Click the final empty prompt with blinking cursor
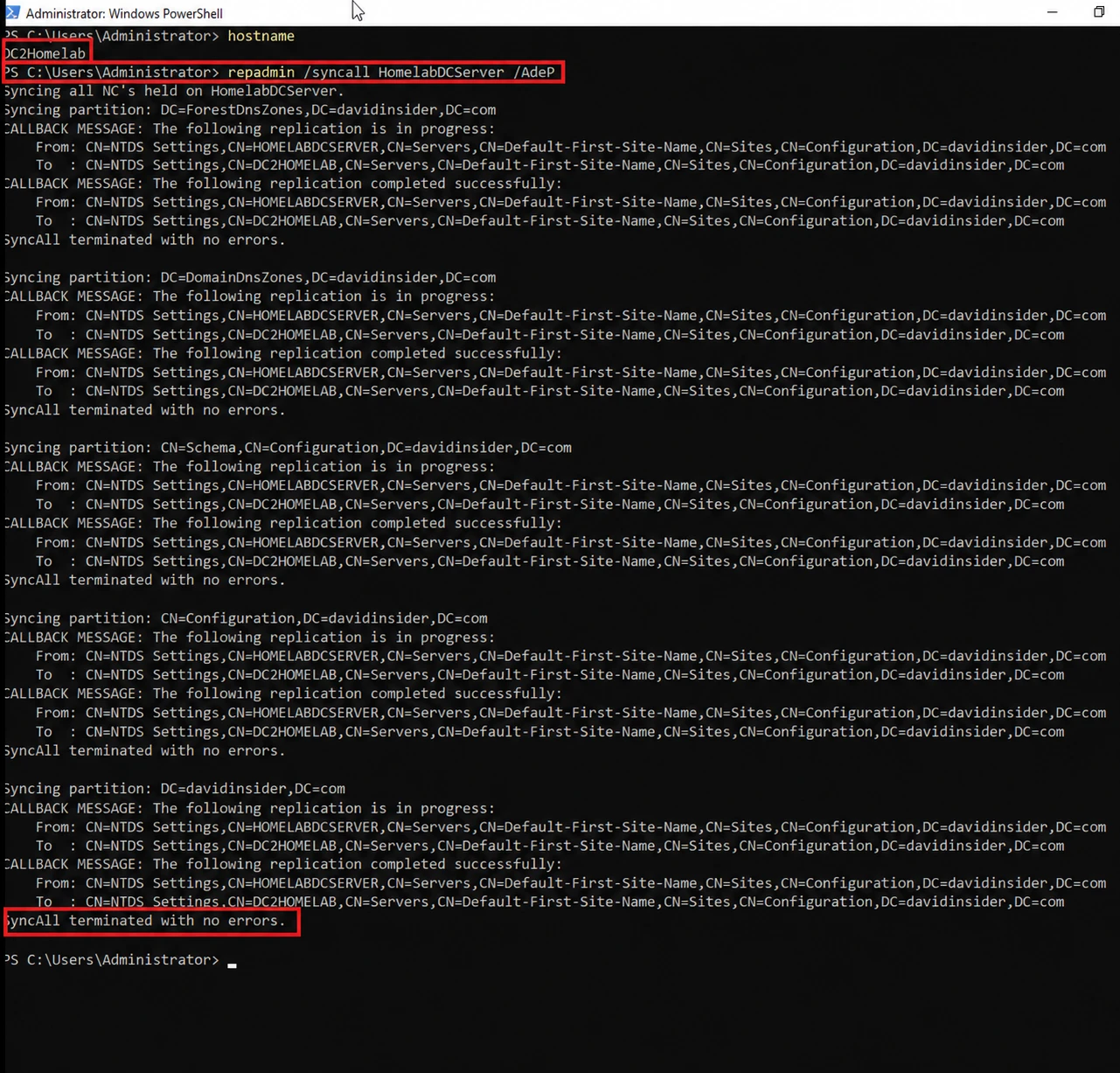The height and width of the screenshot is (1073, 1120). (x=121, y=959)
